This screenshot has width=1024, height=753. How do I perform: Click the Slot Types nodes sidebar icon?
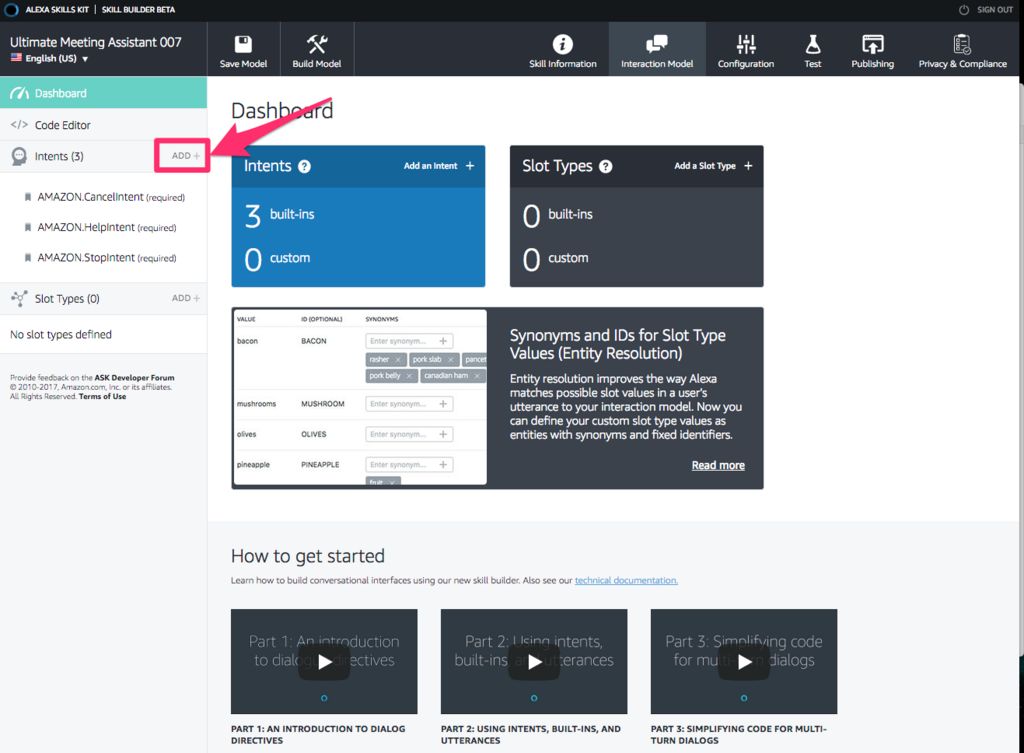(x=19, y=298)
